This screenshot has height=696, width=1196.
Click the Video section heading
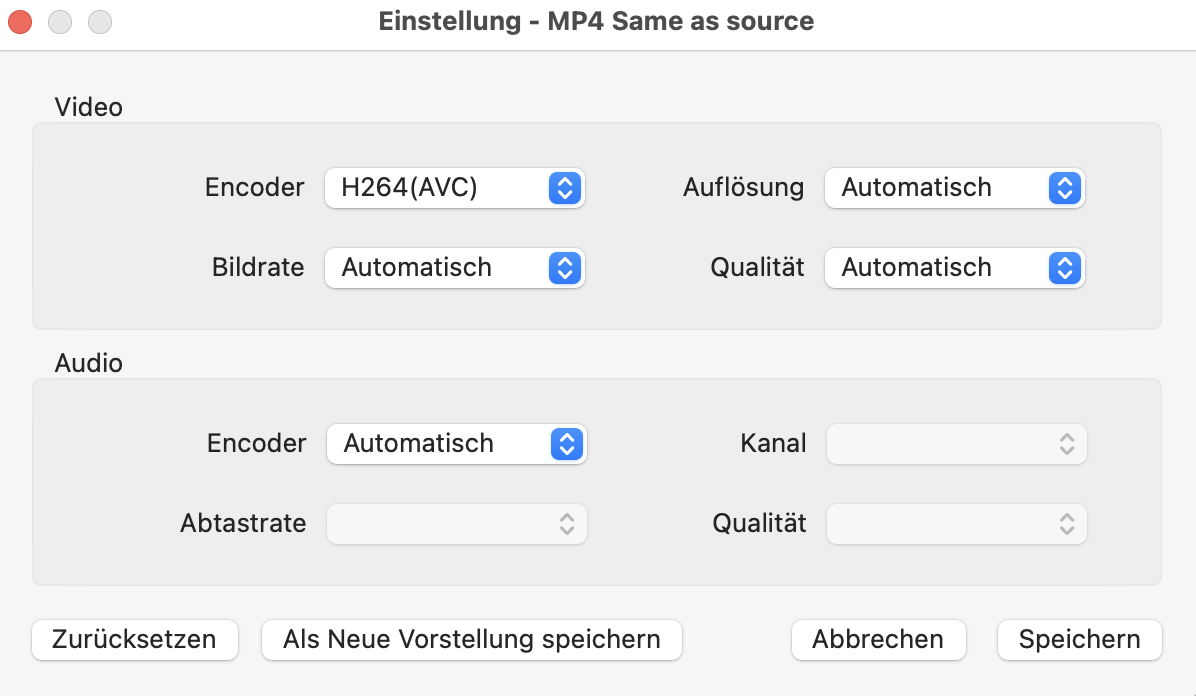click(89, 107)
